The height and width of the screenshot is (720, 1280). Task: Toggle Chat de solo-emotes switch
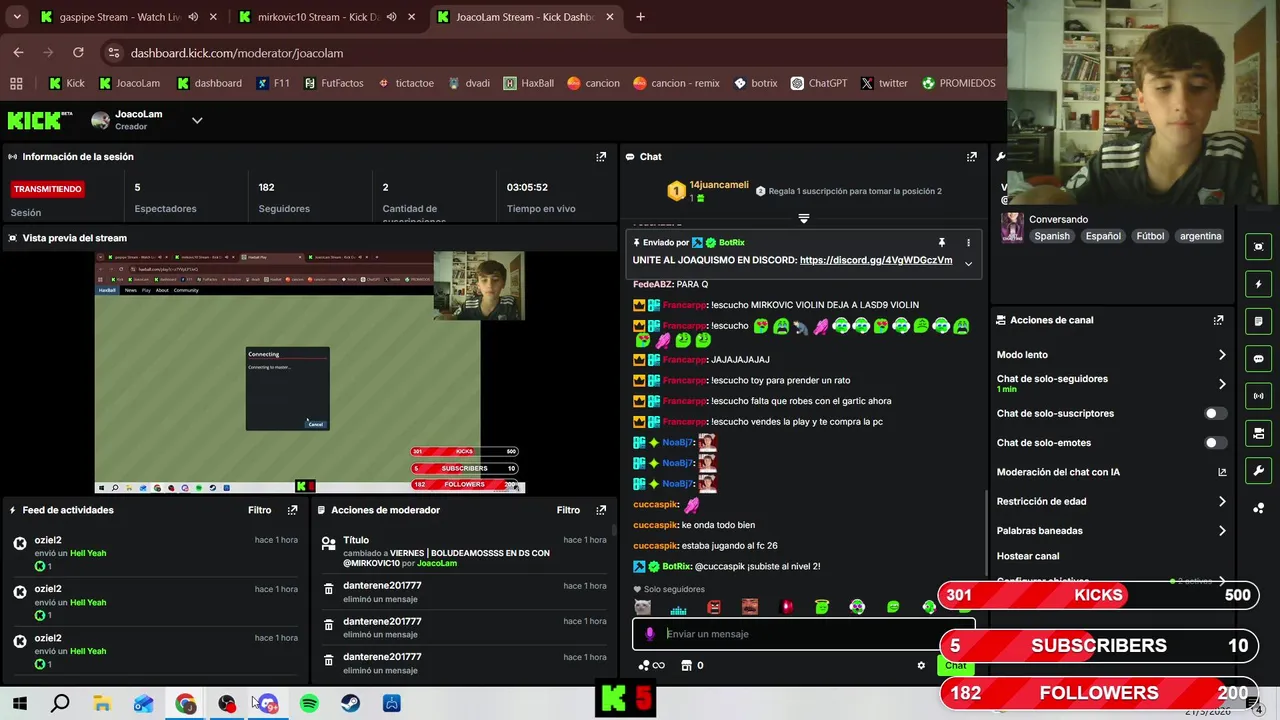[1215, 443]
